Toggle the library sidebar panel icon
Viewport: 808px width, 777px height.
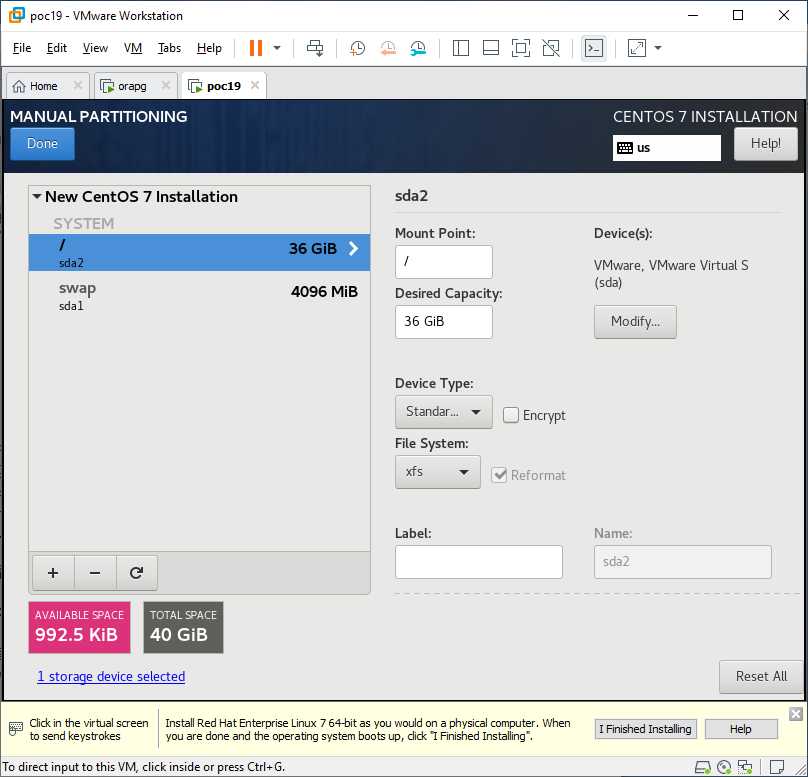(x=461, y=48)
